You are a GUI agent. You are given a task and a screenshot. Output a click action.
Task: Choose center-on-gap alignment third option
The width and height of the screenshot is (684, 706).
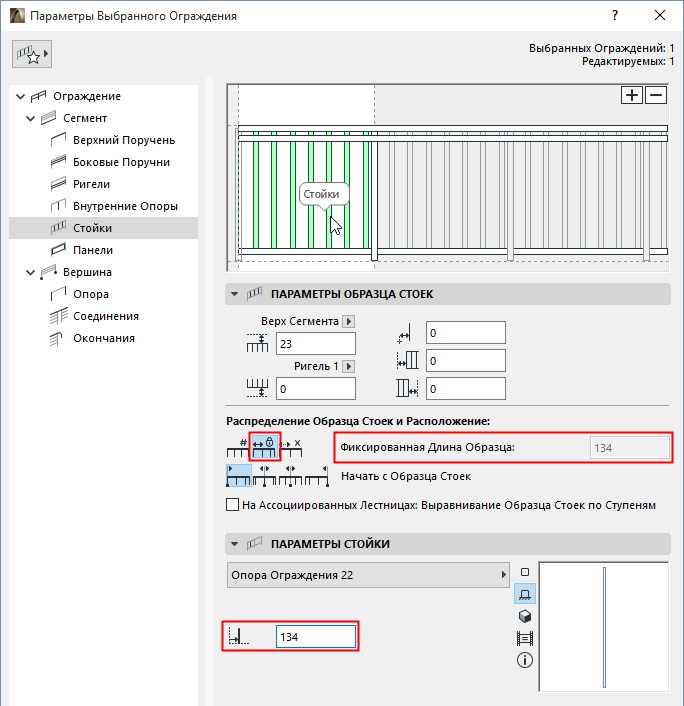[x=290, y=476]
